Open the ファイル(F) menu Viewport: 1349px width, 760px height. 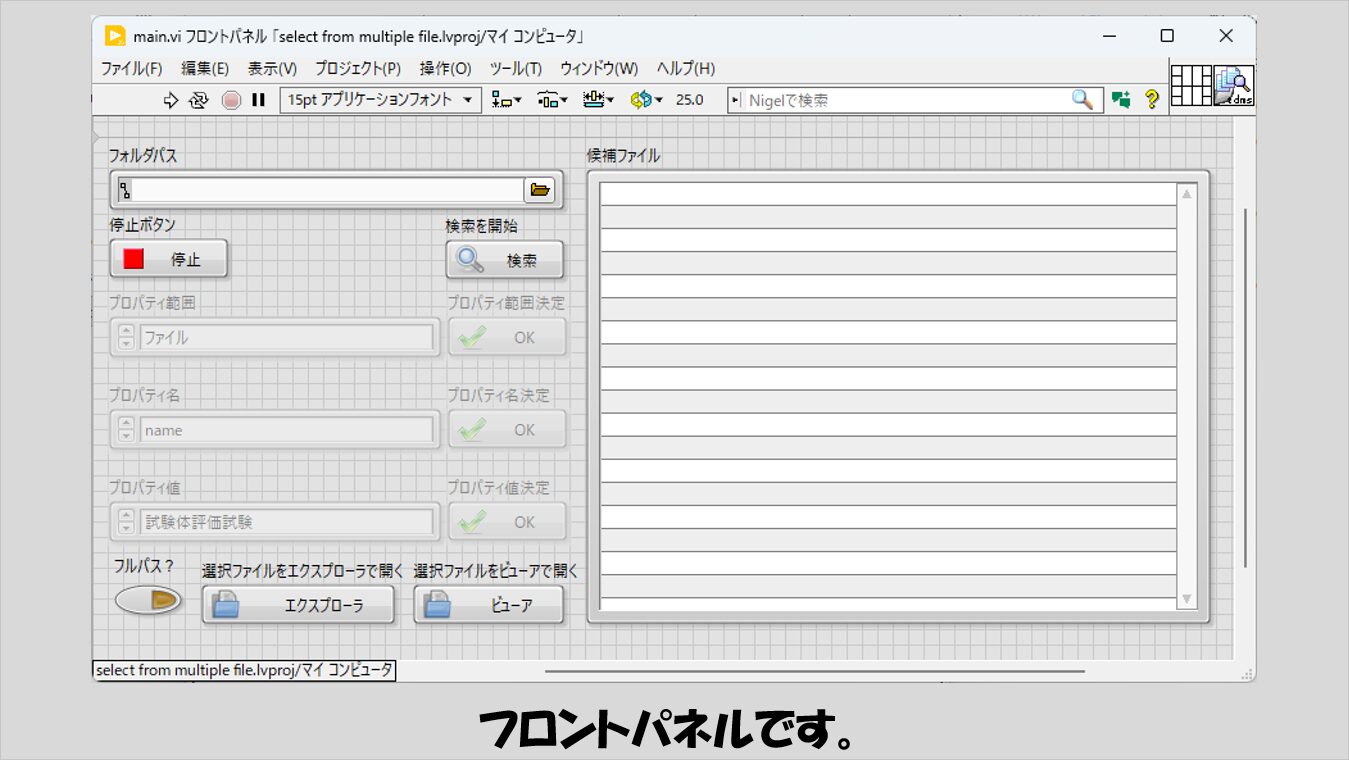pos(131,69)
